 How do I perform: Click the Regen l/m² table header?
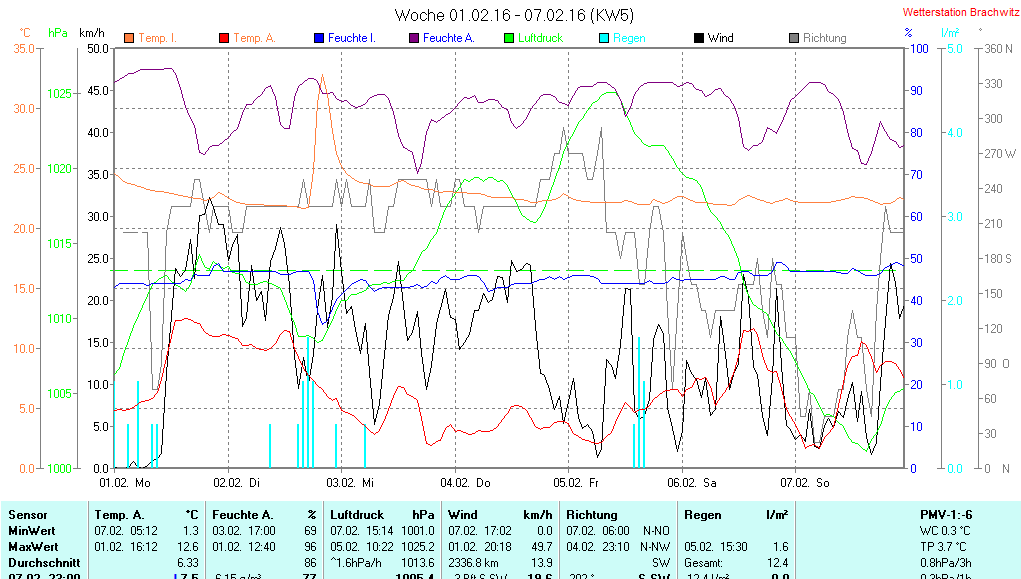click(736, 514)
